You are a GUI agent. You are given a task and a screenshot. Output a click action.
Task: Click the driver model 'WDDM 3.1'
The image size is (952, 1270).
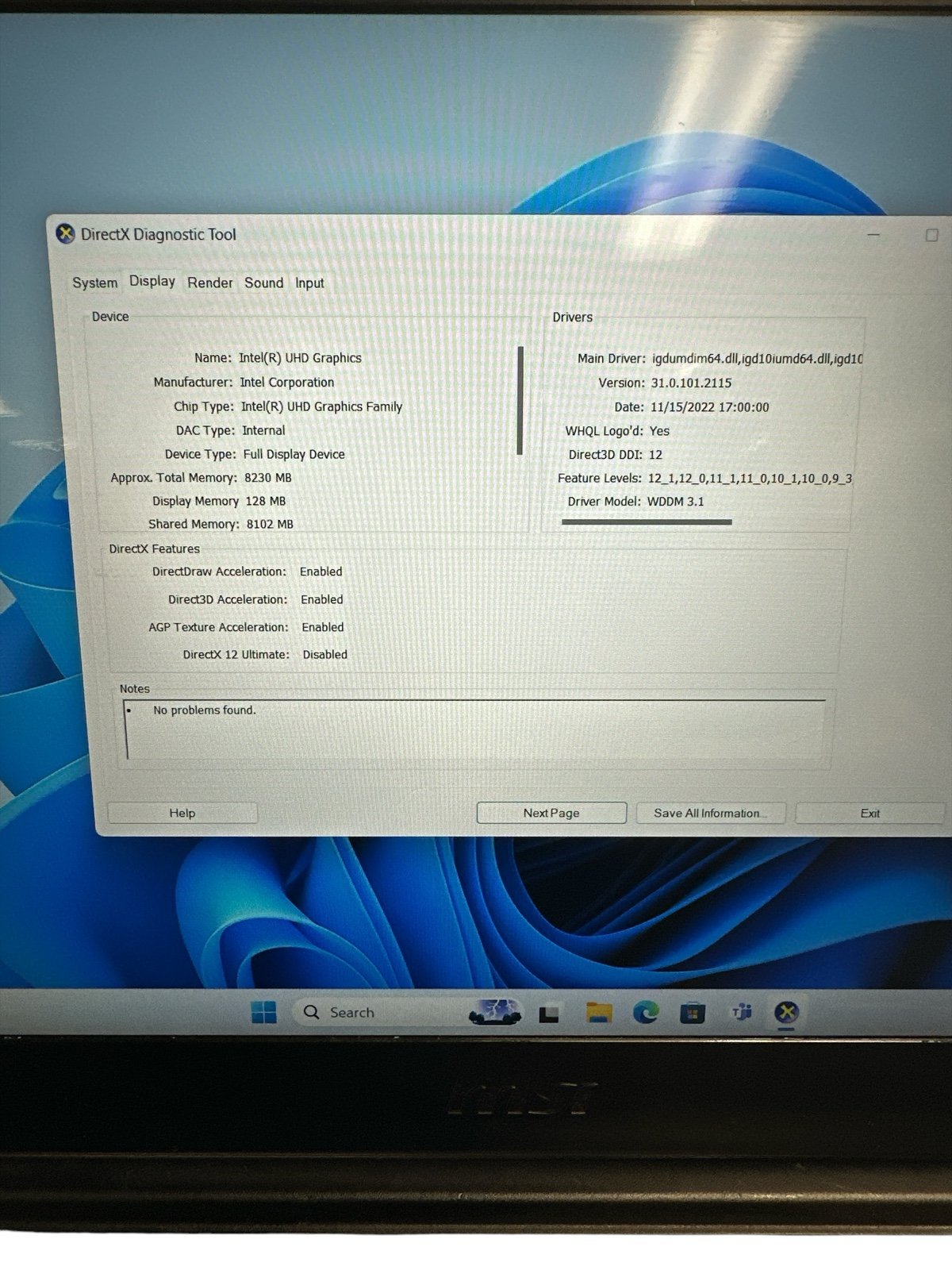(x=675, y=502)
